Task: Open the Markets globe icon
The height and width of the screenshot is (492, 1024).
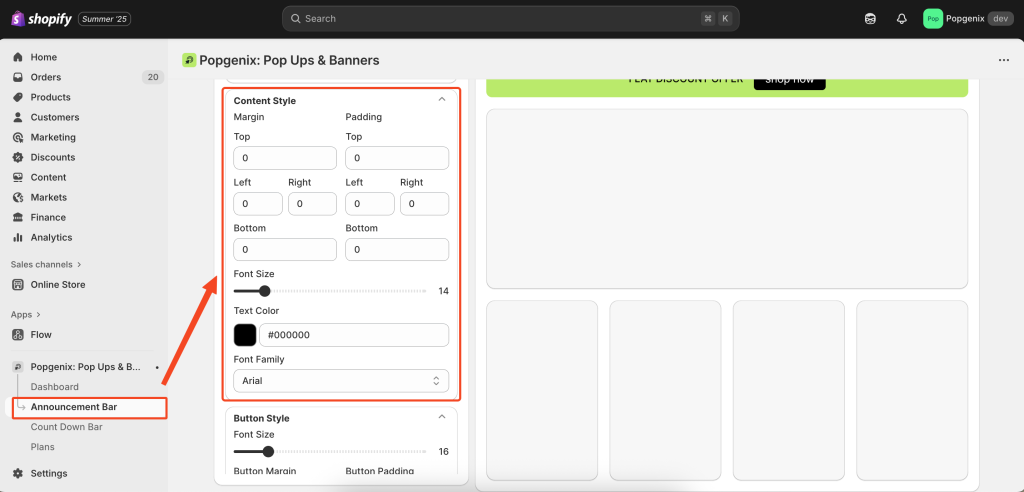Action: 18,197
